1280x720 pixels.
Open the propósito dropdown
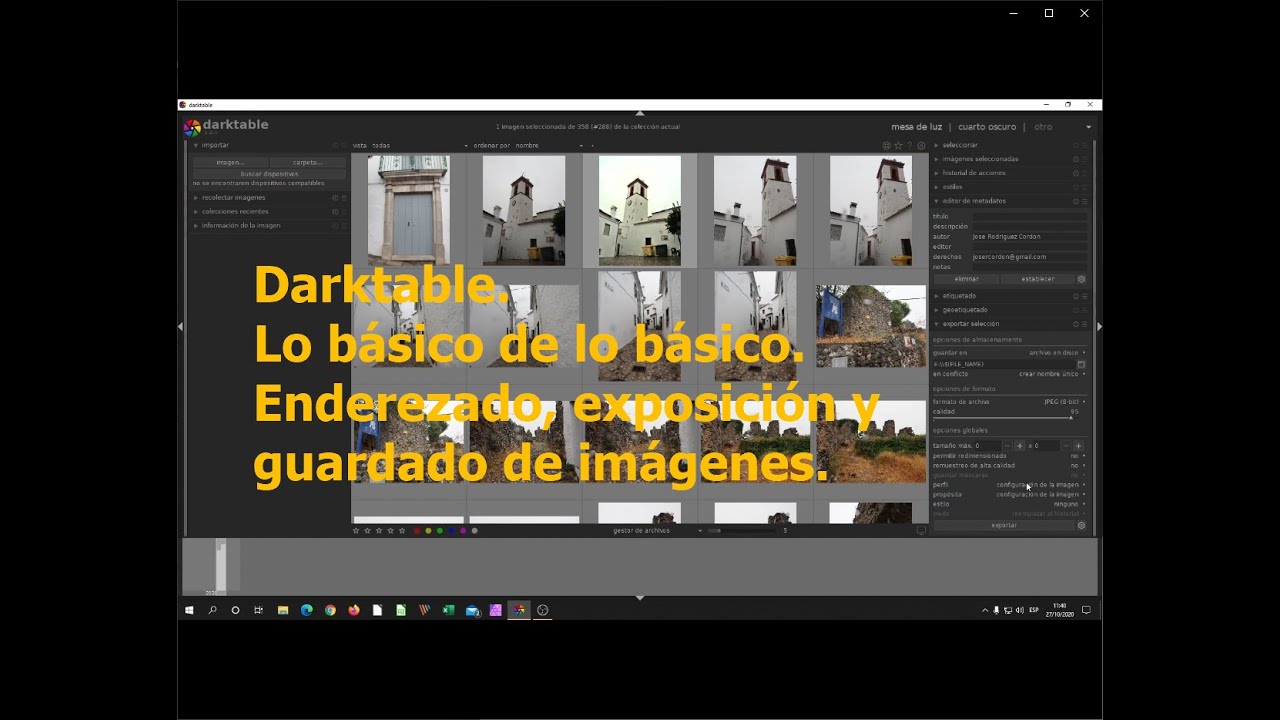pyautogui.click(x=1008, y=494)
